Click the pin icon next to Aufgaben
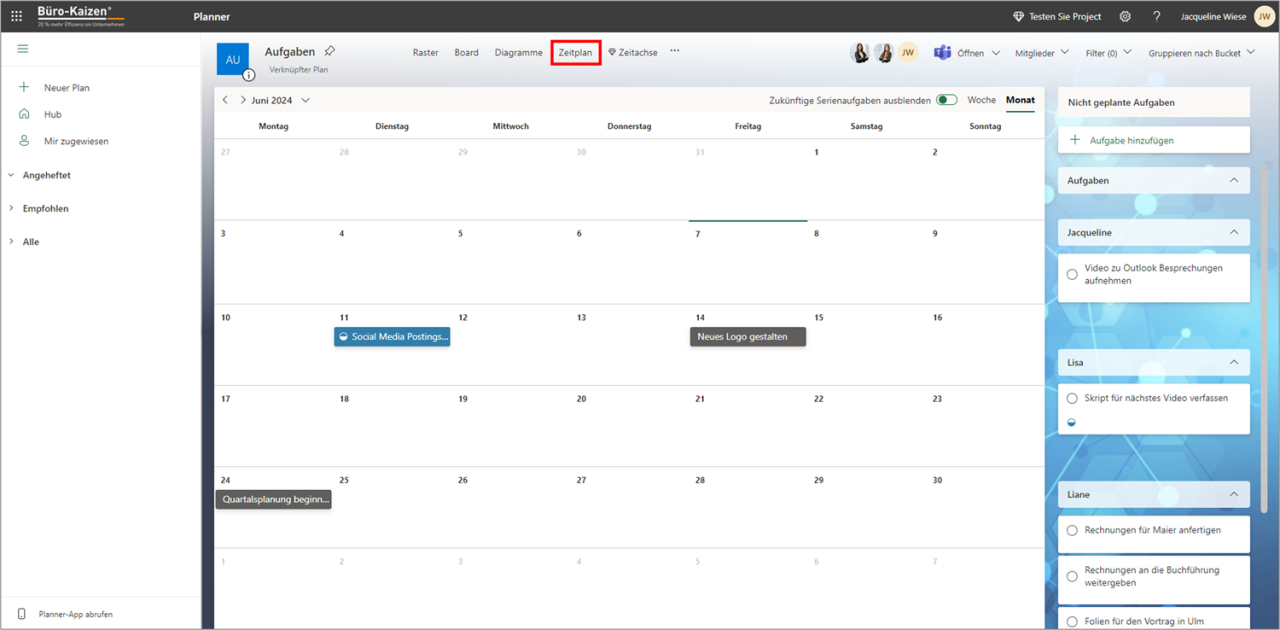 tap(328, 50)
